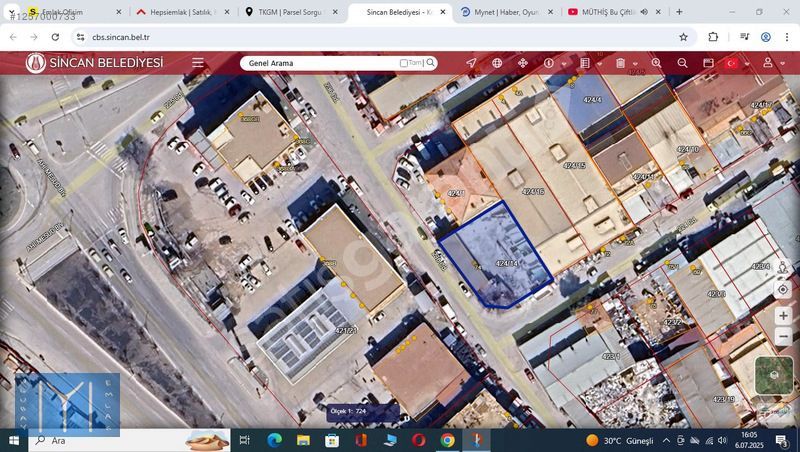Open the hamburger menu beside Sincan Belediyesi logo
This screenshot has height=452, width=800.
tap(198, 63)
